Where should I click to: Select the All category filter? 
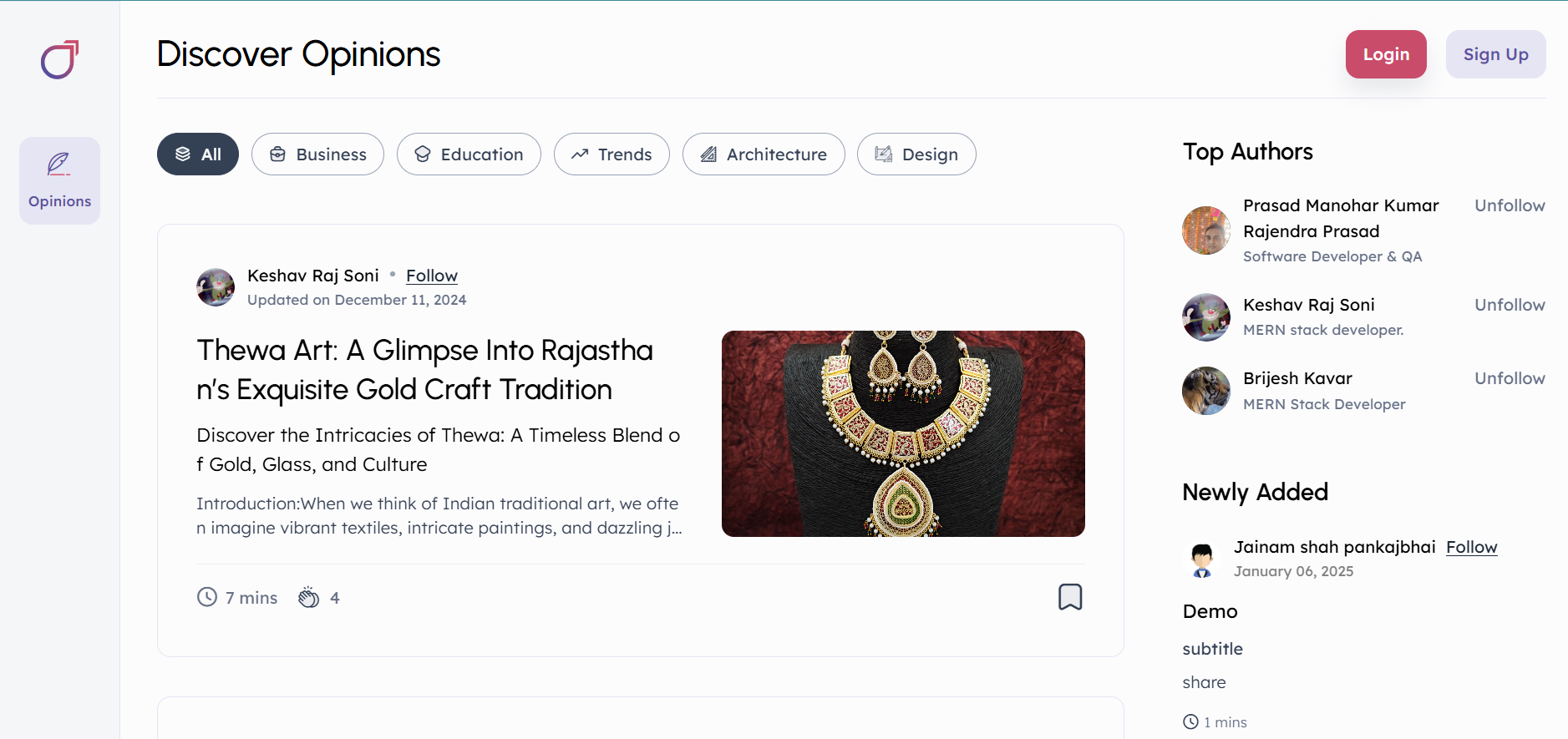pyautogui.click(x=198, y=154)
